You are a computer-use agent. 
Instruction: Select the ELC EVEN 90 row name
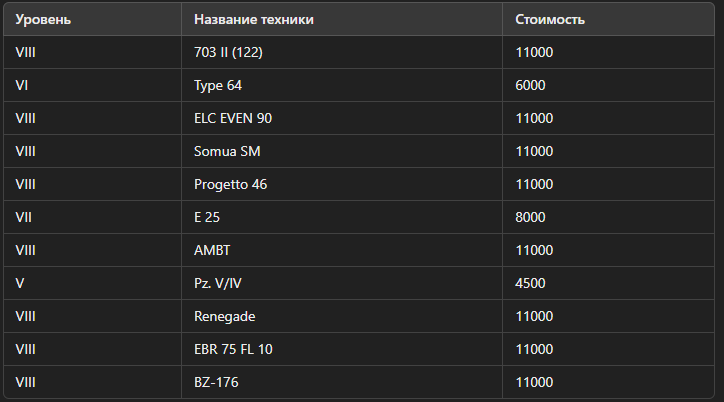click(x=233, y=118)
